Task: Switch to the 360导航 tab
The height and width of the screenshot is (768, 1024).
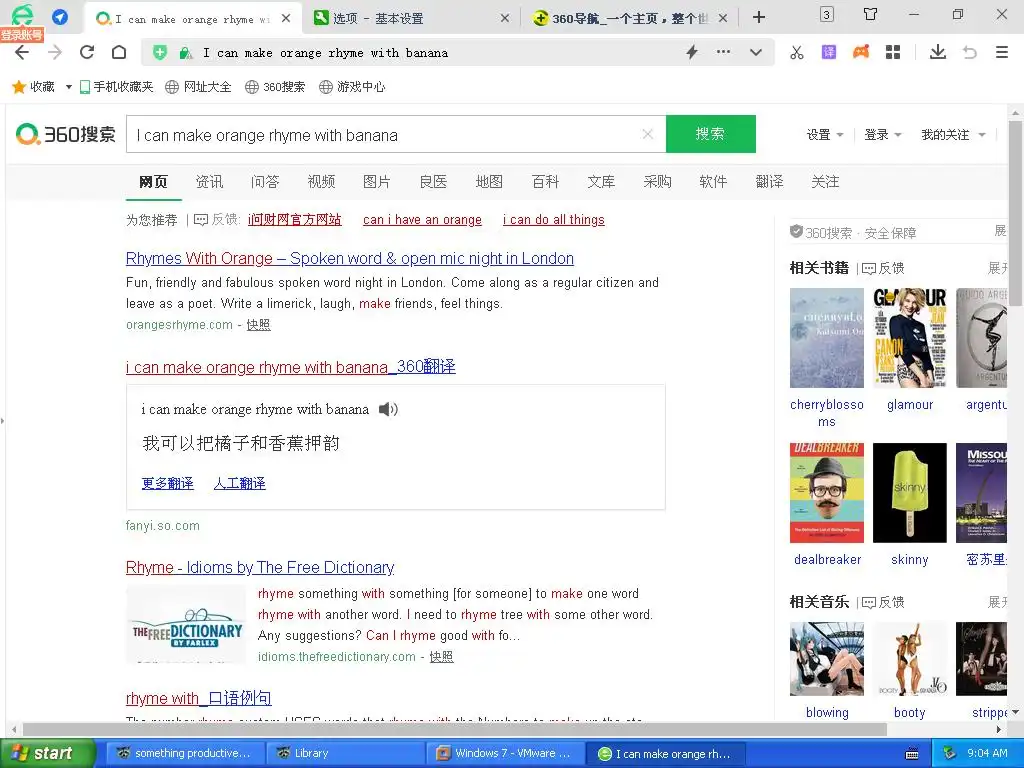Action: tap(630, 18)
